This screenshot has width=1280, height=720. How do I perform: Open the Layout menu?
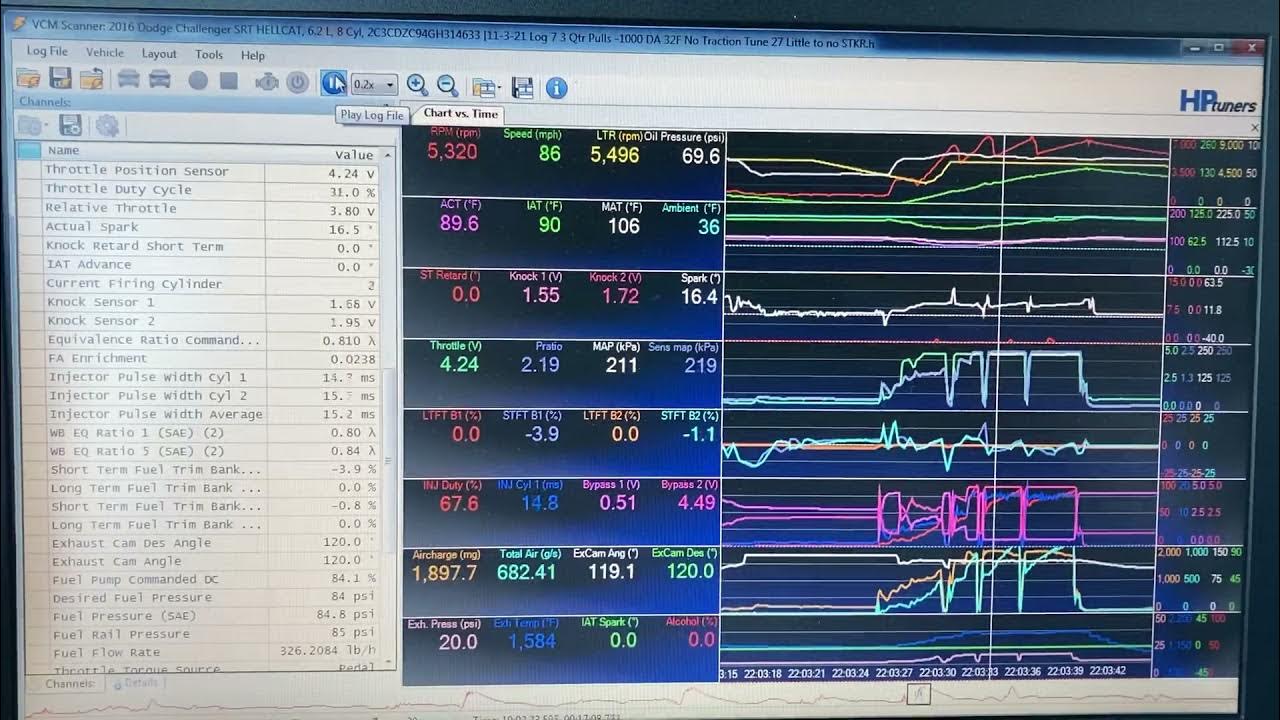[159, 53]
